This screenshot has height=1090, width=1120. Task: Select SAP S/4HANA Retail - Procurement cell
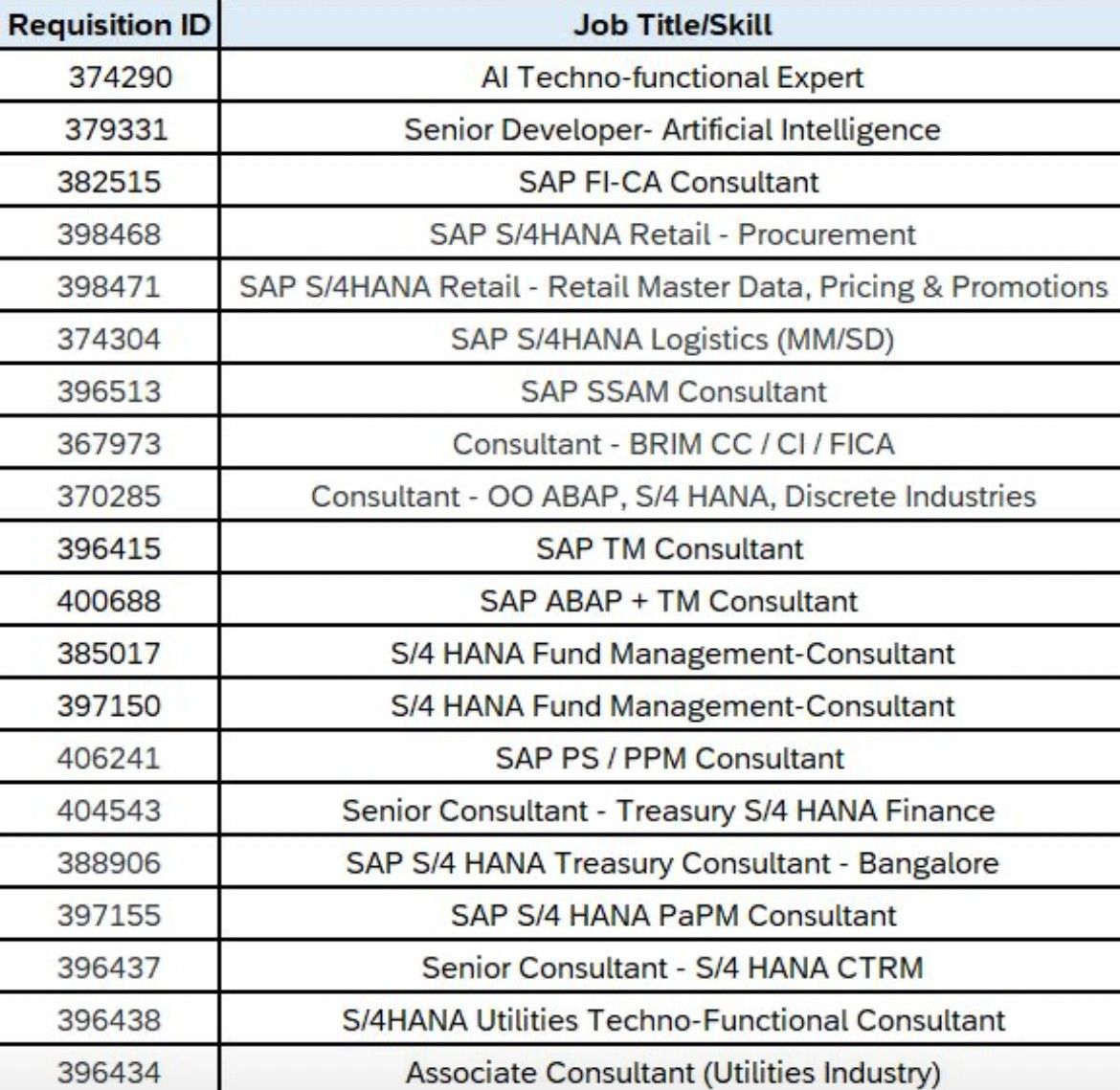(671, 234)
